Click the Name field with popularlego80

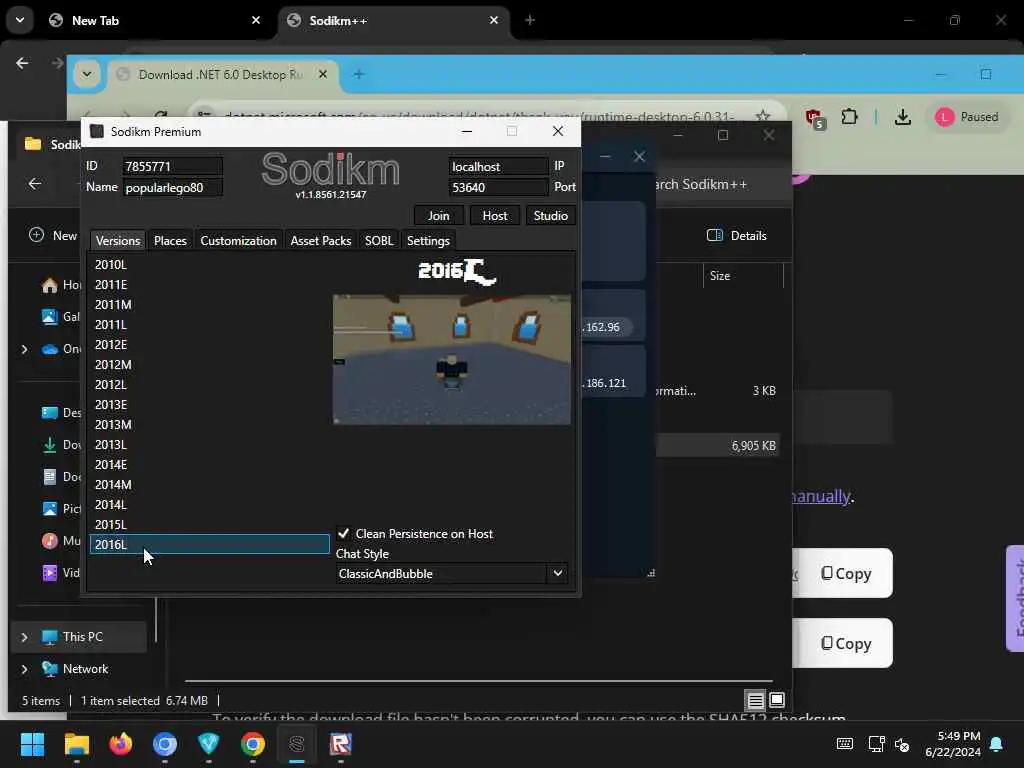click(x=172, y=187)
